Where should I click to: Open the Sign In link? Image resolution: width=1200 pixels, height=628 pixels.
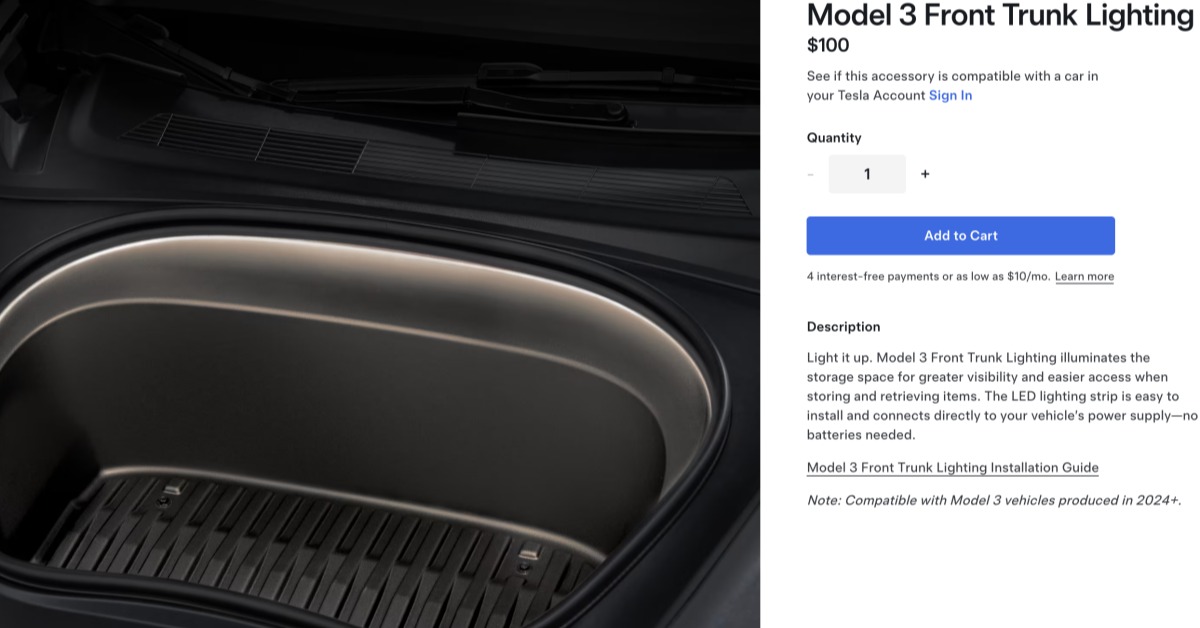click(x=950, y=95)
